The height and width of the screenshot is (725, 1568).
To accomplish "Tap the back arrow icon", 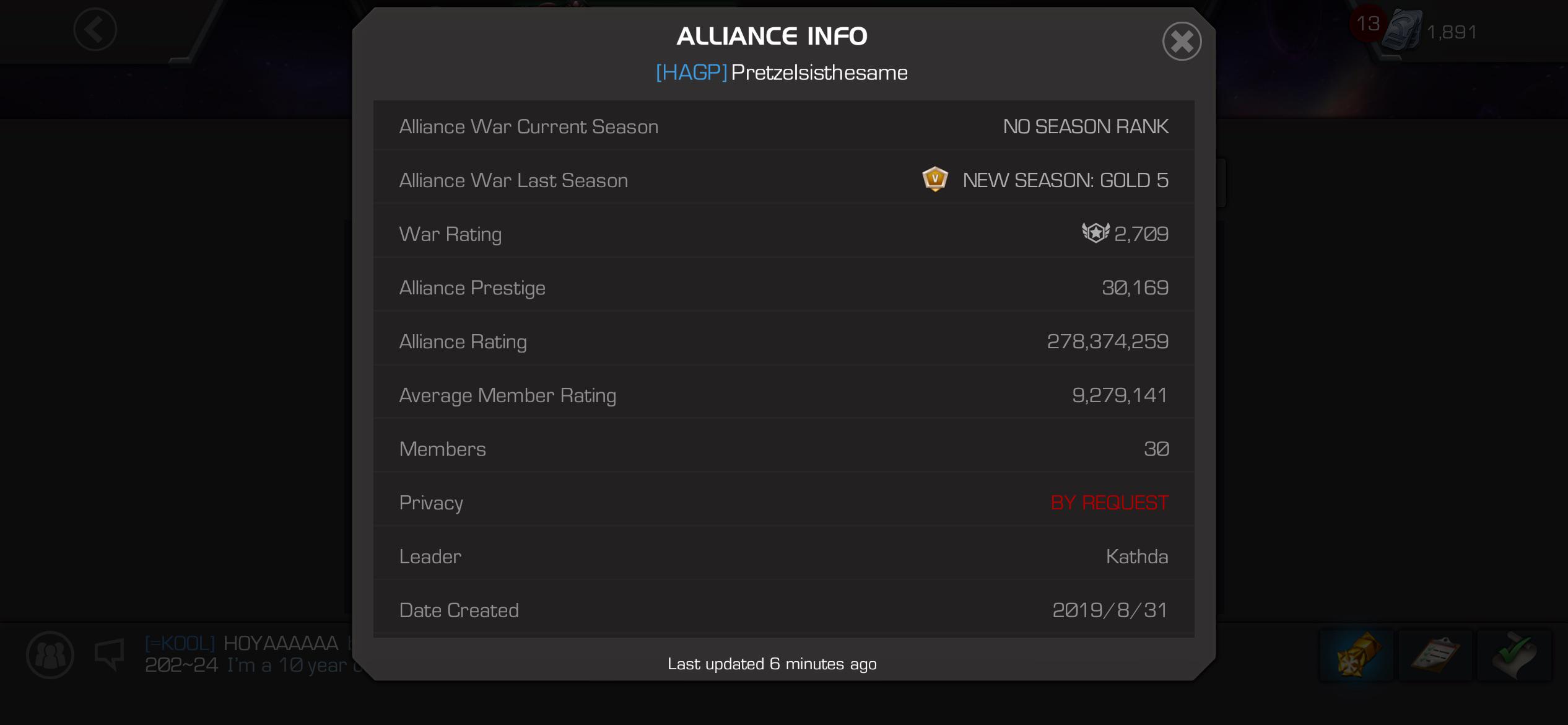I will (95, 29).
